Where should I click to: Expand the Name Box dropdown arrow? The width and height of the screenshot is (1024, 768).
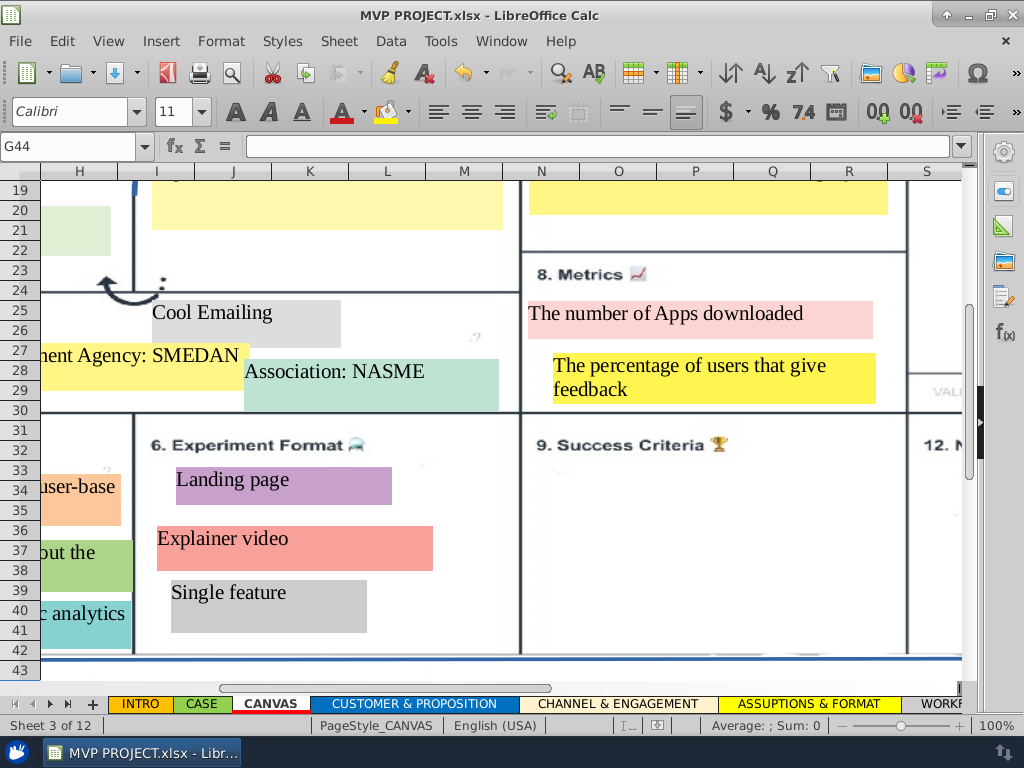tap(145, 146)
